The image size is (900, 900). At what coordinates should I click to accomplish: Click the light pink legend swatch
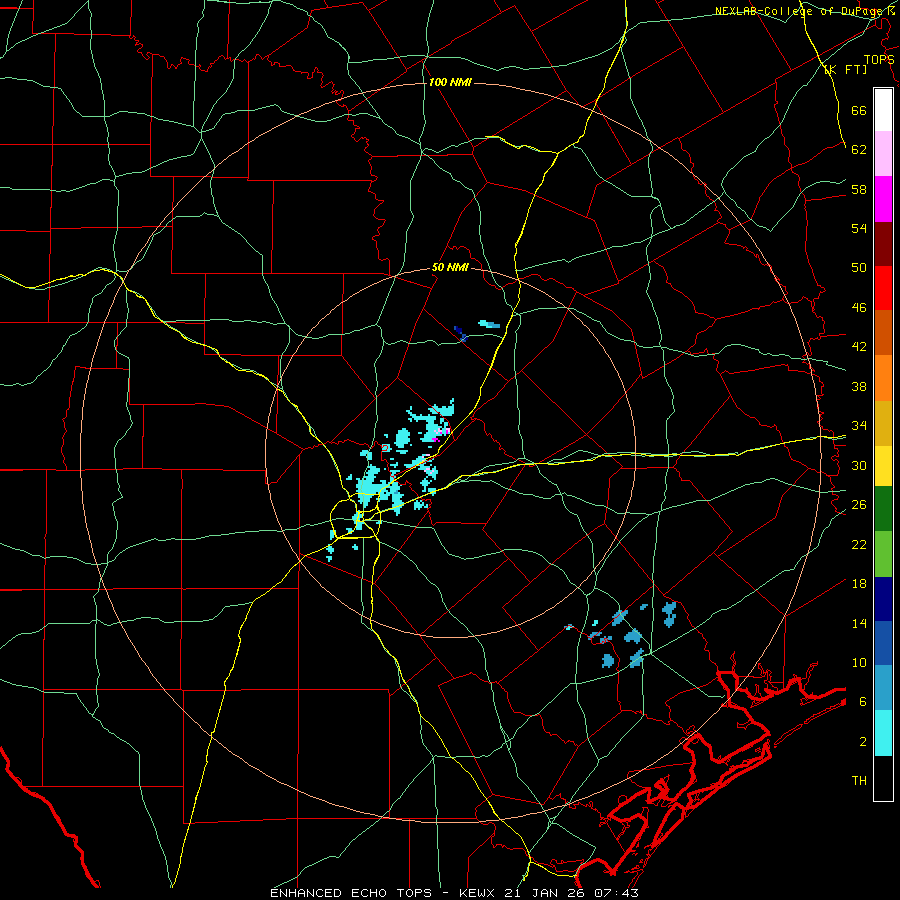point(883,154)
